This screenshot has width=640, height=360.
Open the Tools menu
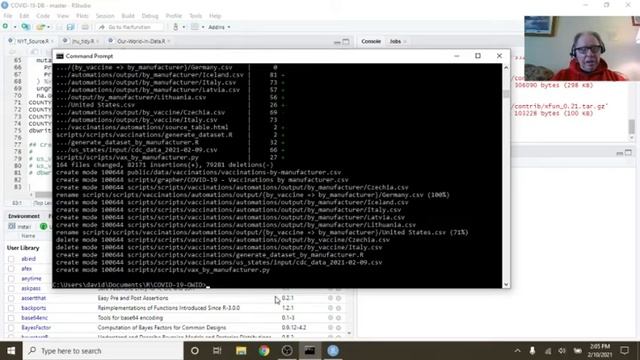tap(196, 16)
